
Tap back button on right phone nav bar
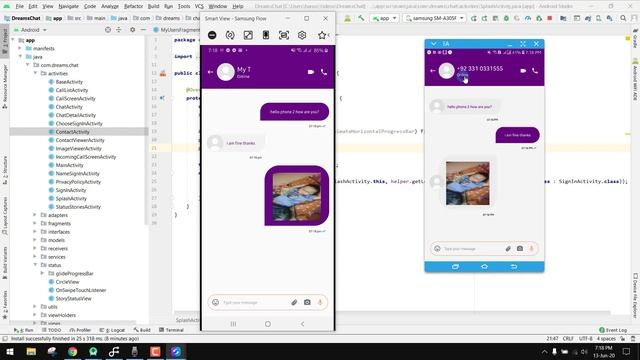coord(514,267)
